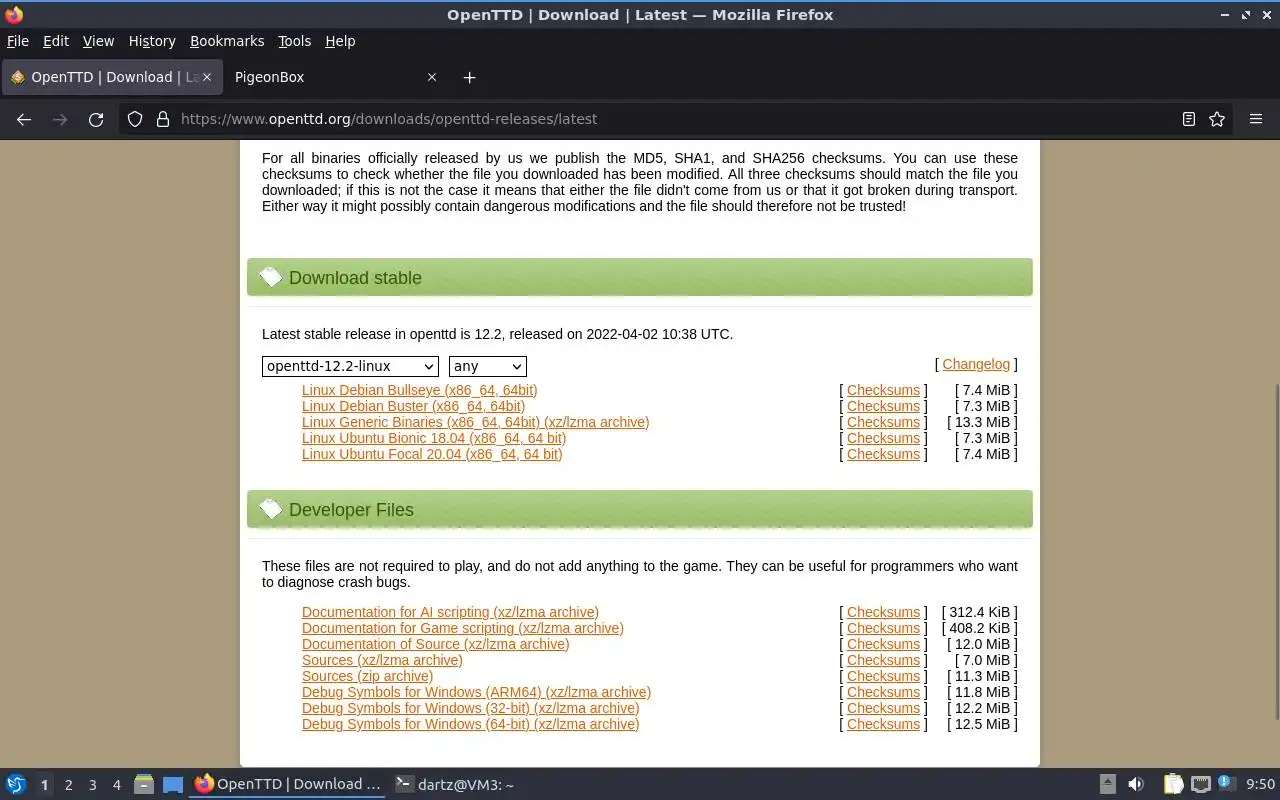Open the View menu
Screen dimensions: 1280x800
(98, 41)
